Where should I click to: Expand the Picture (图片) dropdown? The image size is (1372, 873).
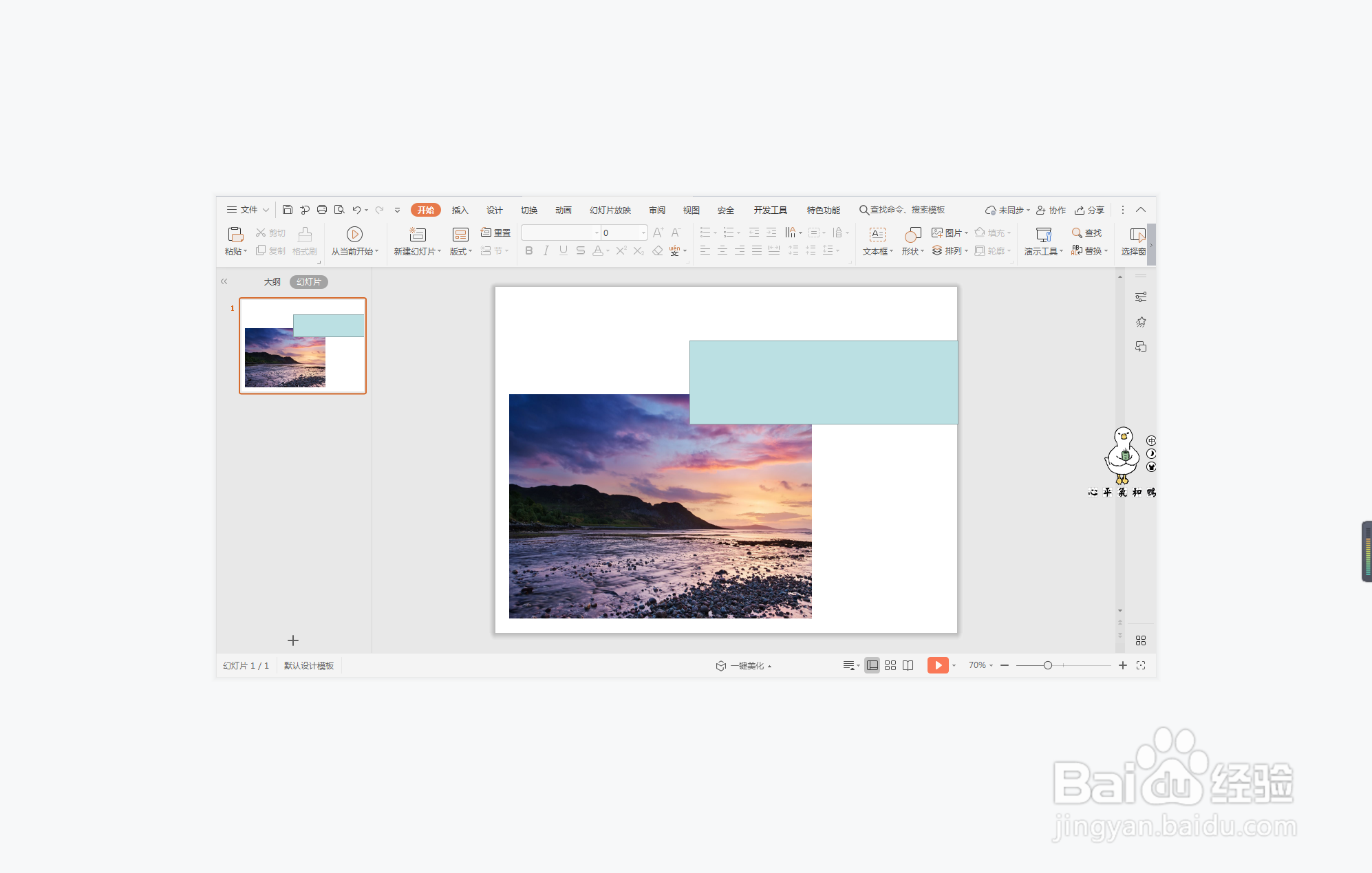(965, 233)
